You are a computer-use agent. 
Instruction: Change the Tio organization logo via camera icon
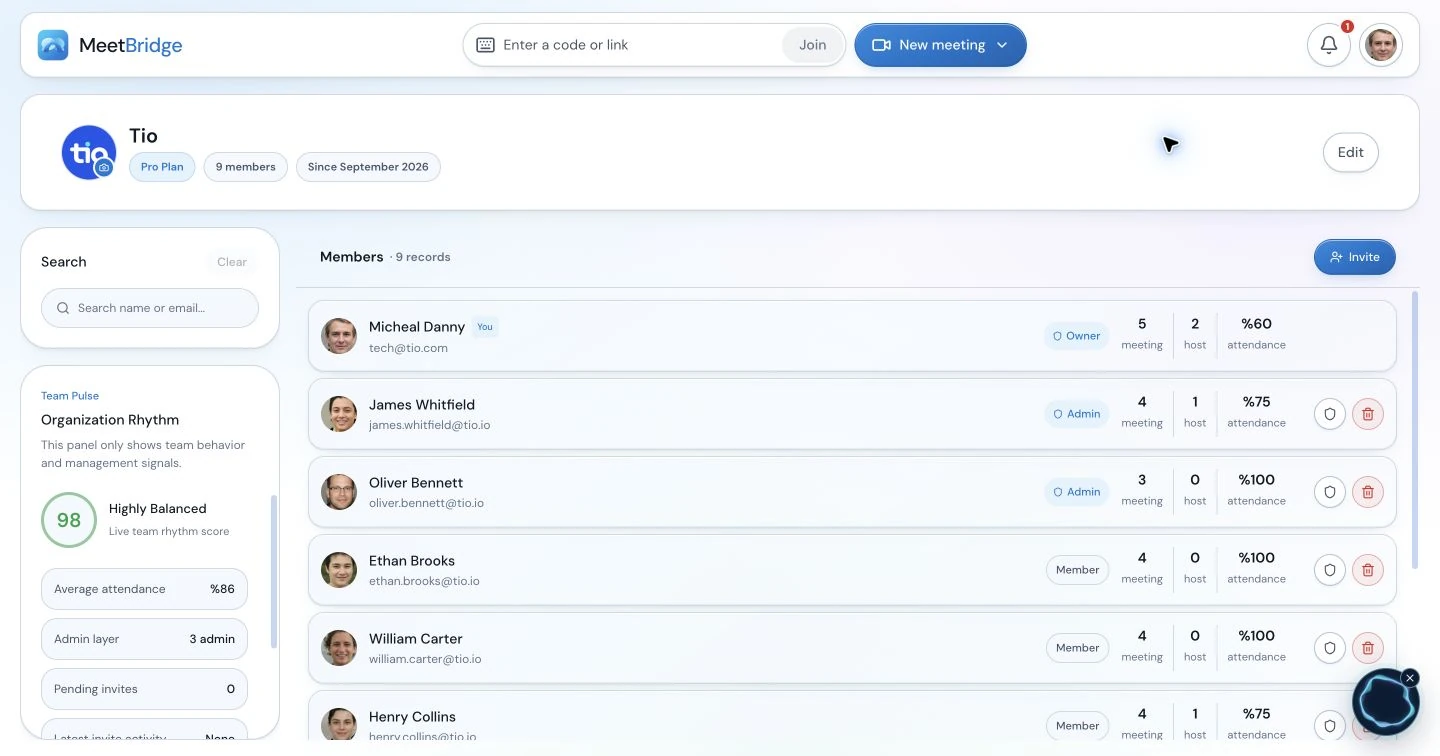tap(103, 168)
